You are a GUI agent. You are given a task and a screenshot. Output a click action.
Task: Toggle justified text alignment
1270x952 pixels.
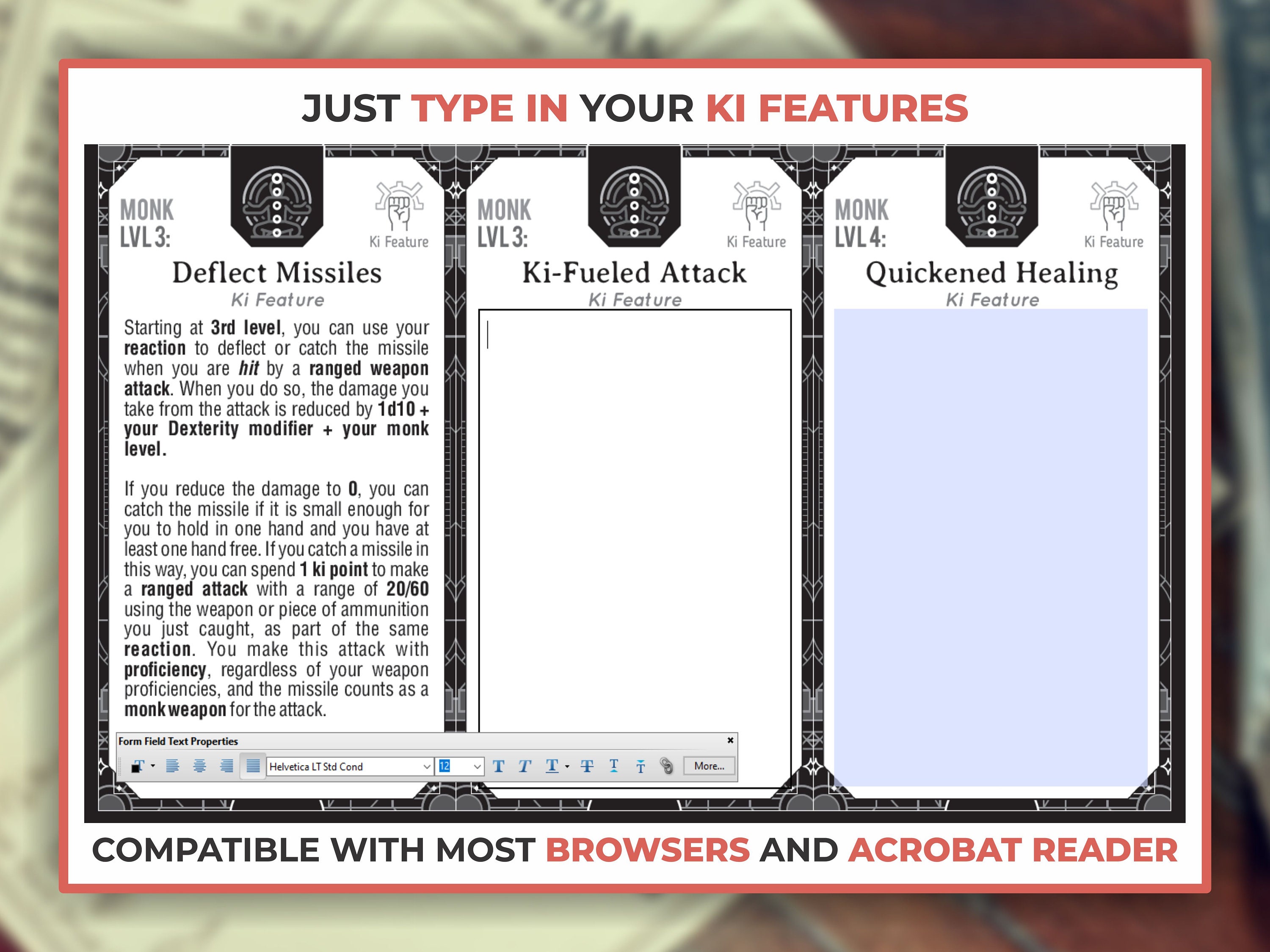(253, 765)
